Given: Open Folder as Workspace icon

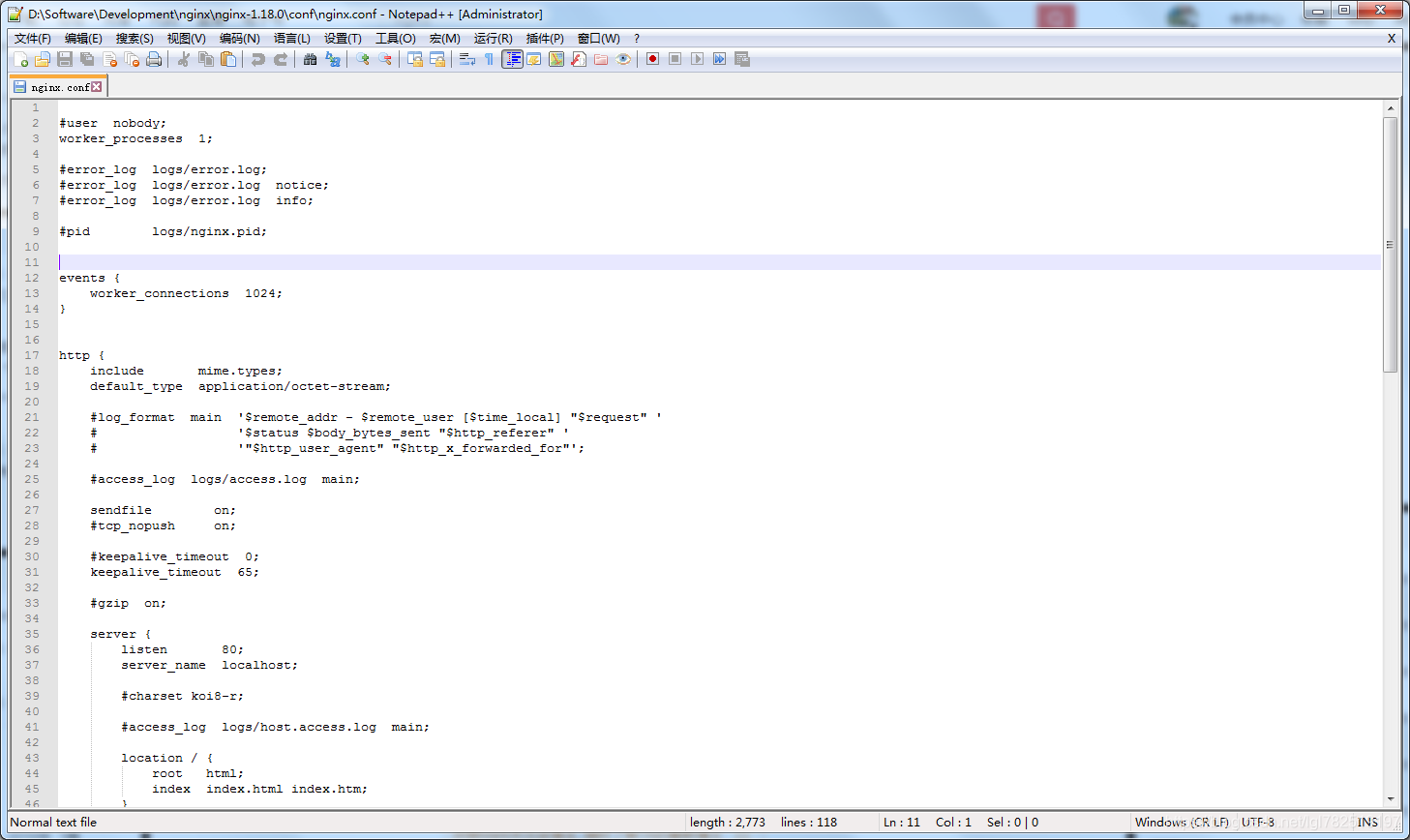Looking at the screenshot, I should click(x=601, y=59).
